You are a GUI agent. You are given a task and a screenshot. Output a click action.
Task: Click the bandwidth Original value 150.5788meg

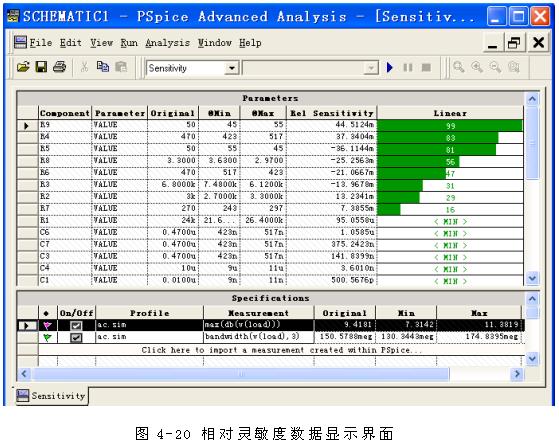pyautogui.click(x=344, y=337)
